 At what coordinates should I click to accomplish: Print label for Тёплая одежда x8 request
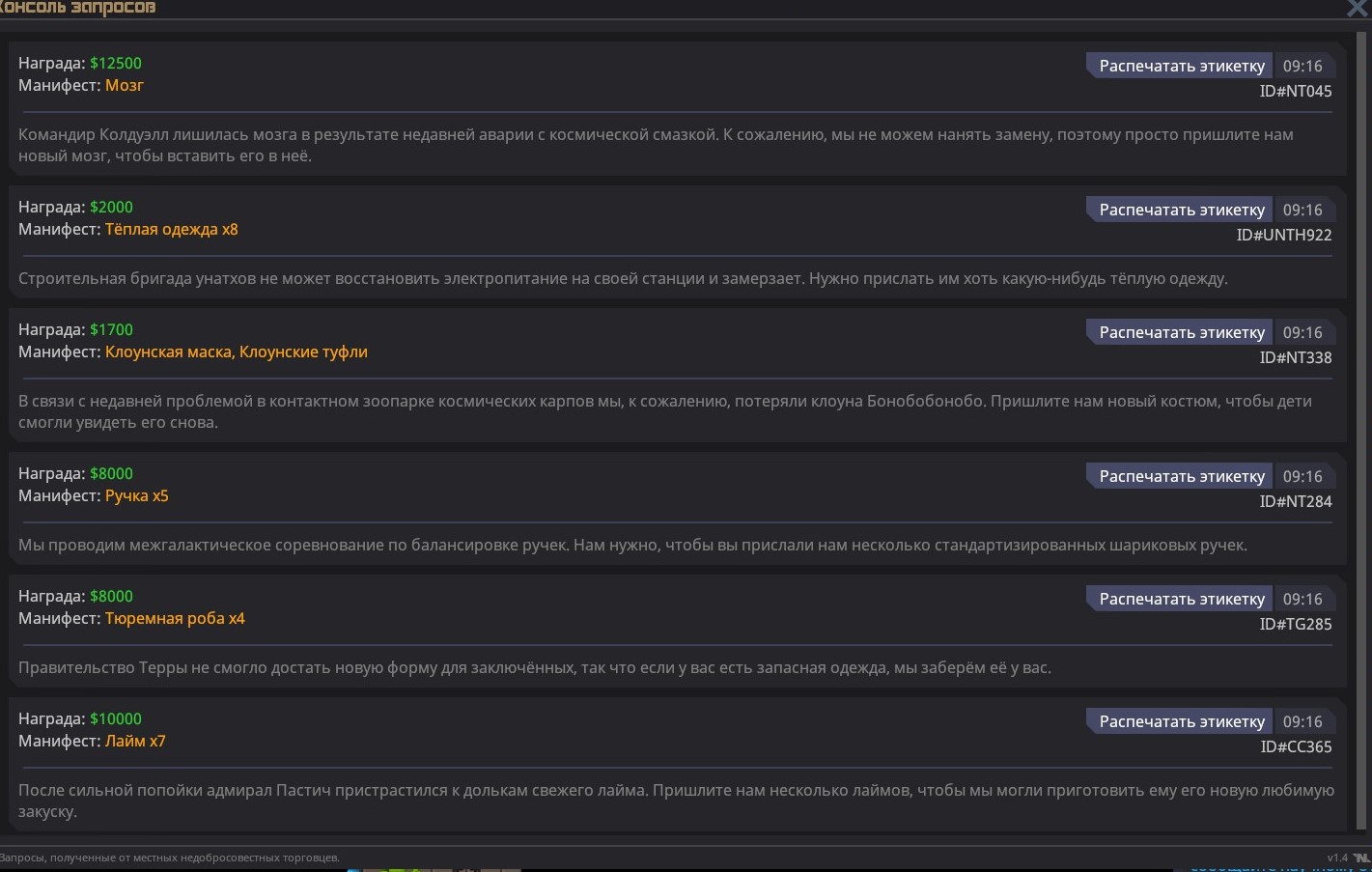pyautogui.click(x=1181, y=210)
